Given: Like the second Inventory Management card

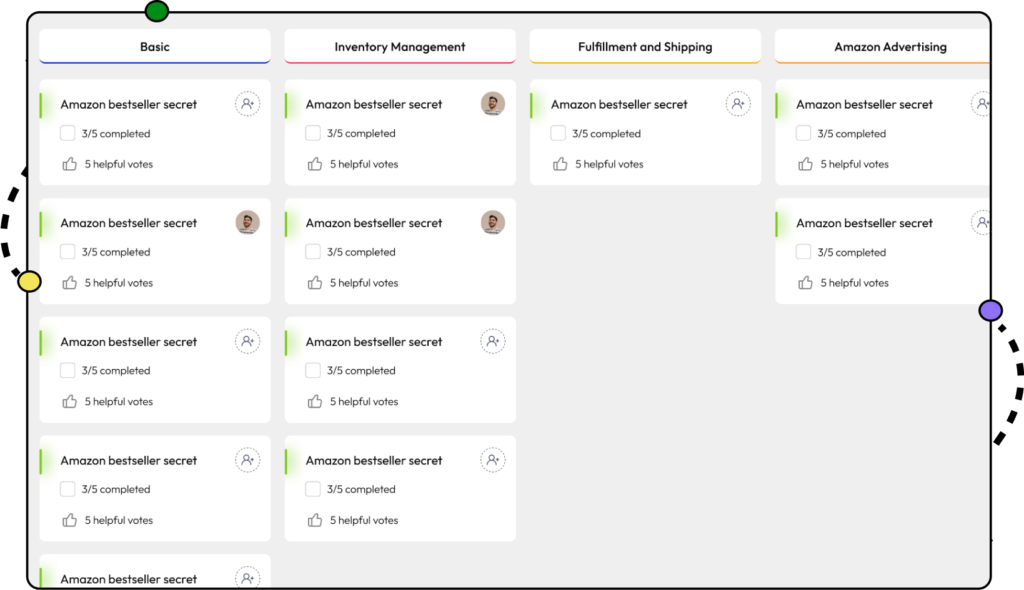Looking at the screenshot, I should click(x=315, y=283).
